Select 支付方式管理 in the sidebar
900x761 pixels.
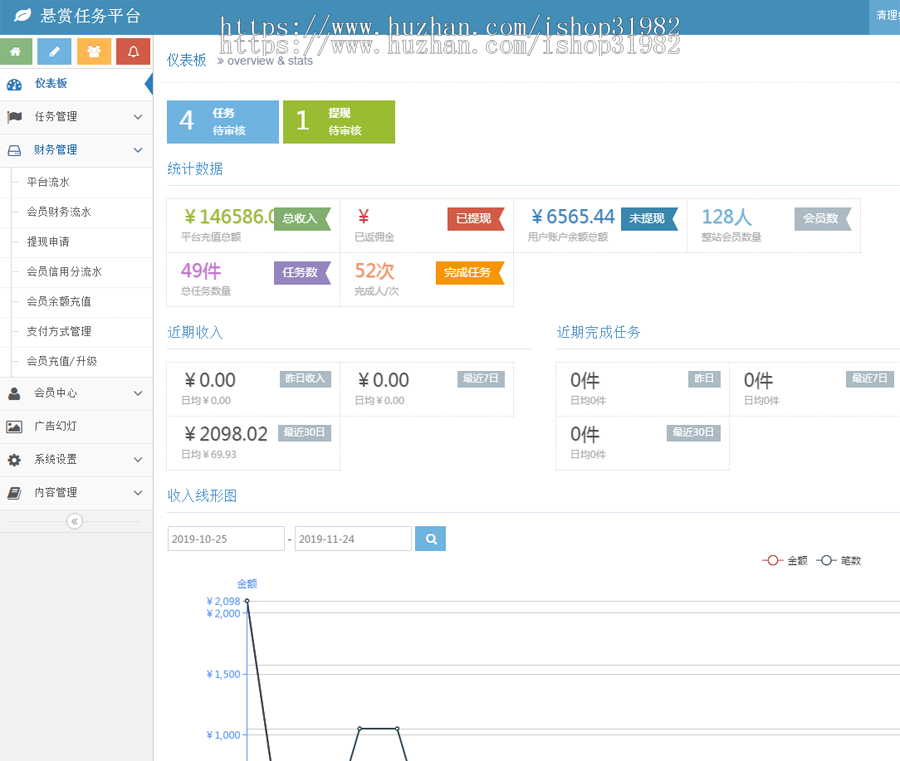(x=59, y=331)
